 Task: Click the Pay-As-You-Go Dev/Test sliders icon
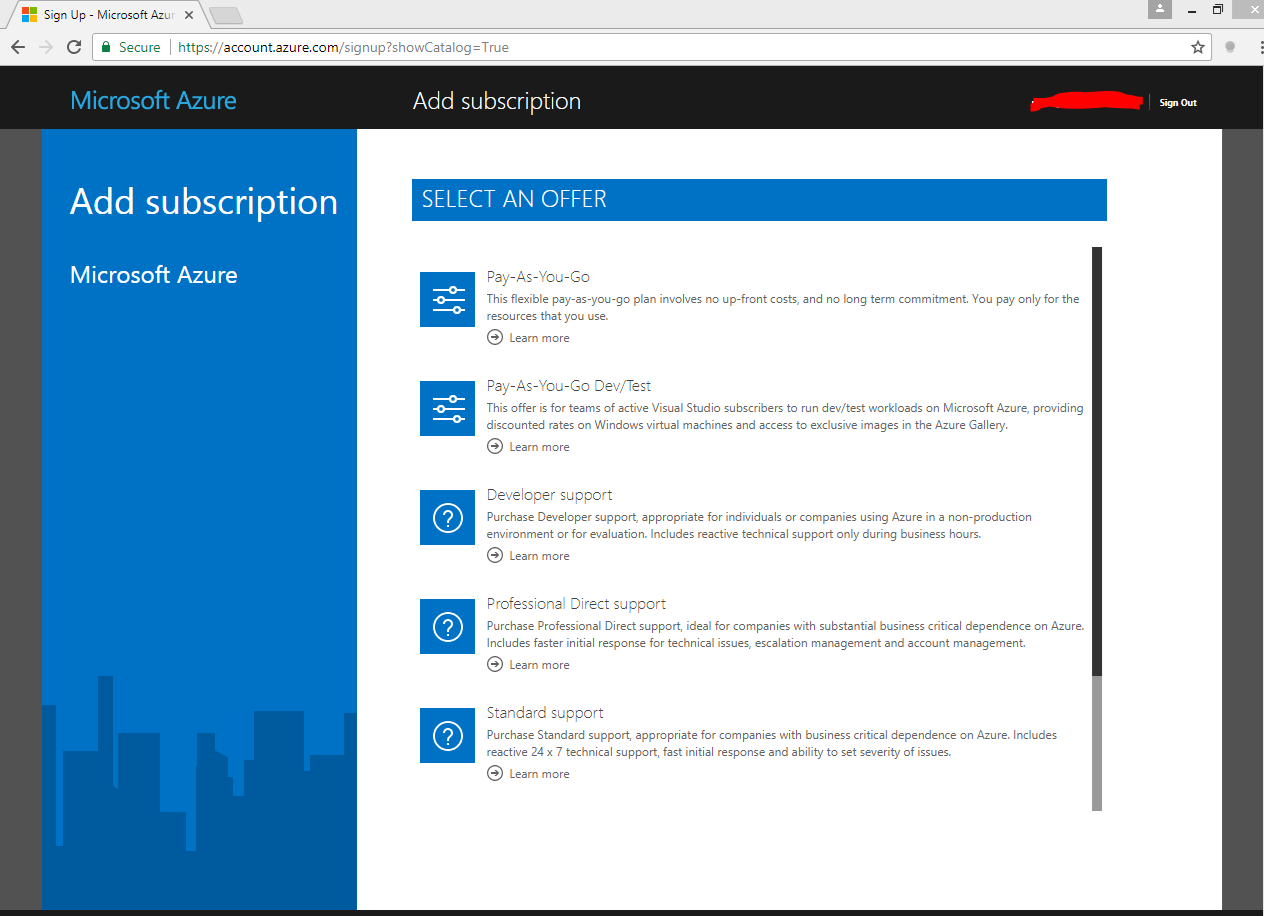(x=447, y=408)
